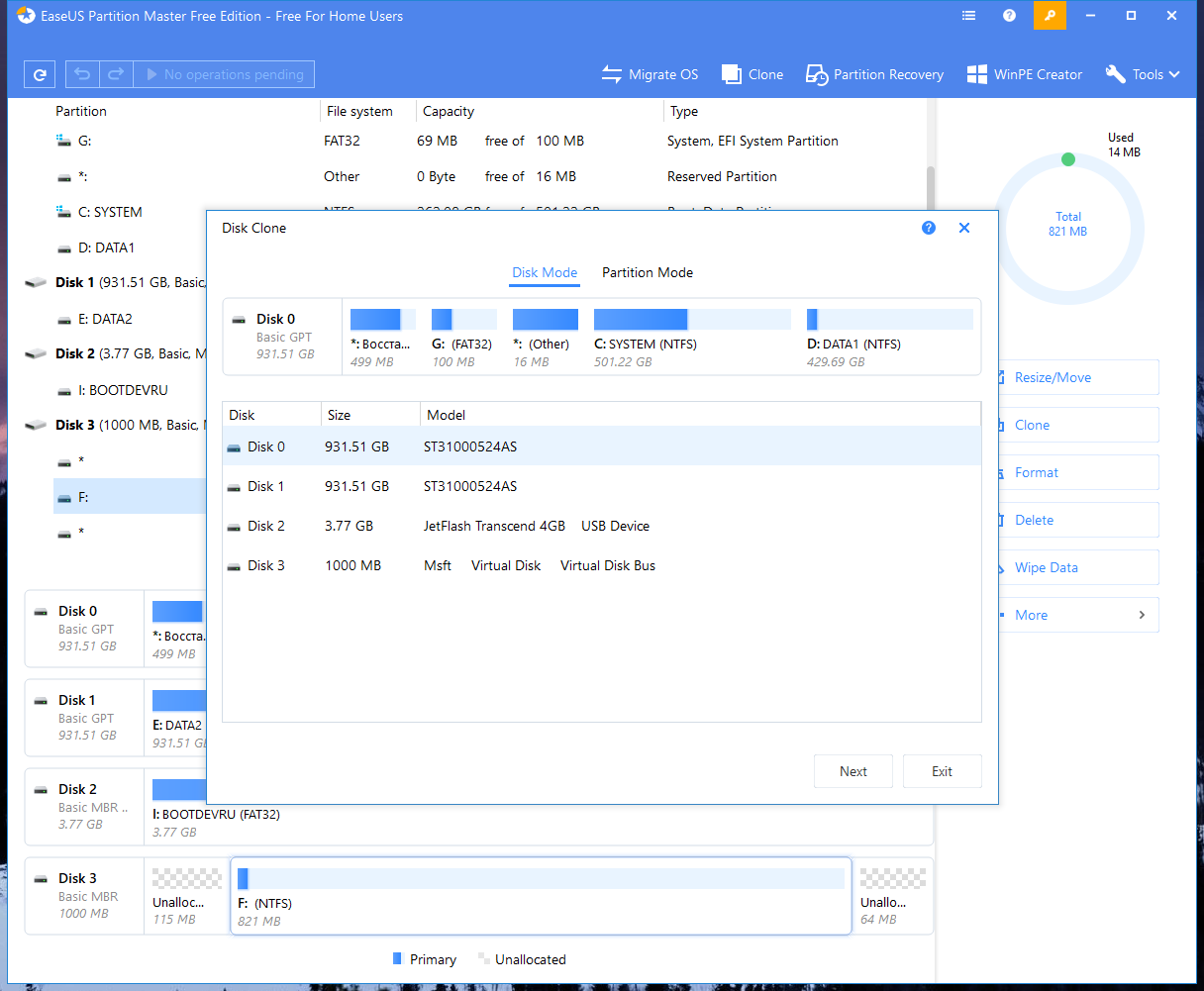Click the Clone action in the right panel
This screenshot has height=991, width=1204.
pyautogui.click(x=1077, y=425)
